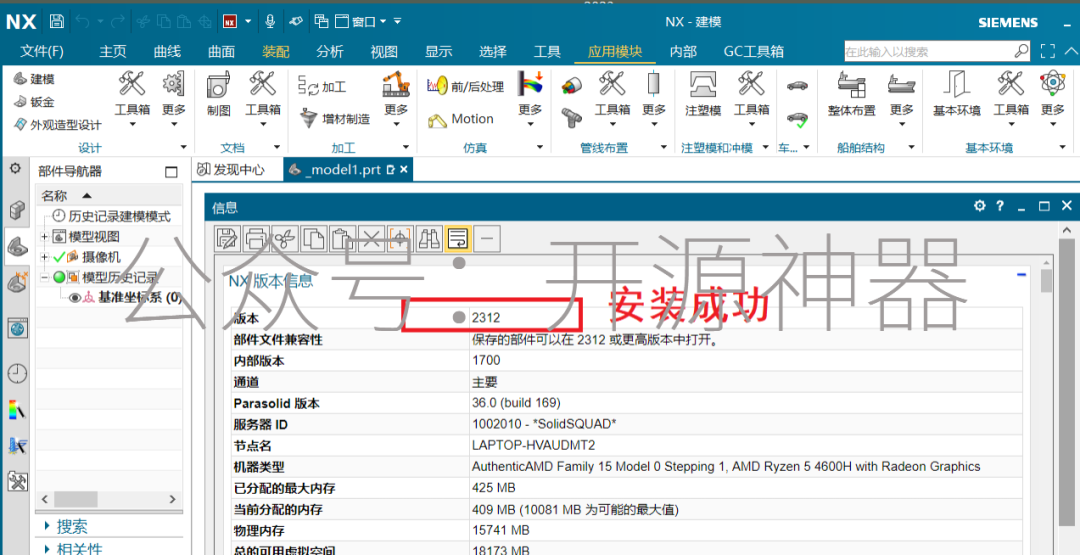Toggle visibility eye of 基准坐标系 (0)

pos(75,297)
